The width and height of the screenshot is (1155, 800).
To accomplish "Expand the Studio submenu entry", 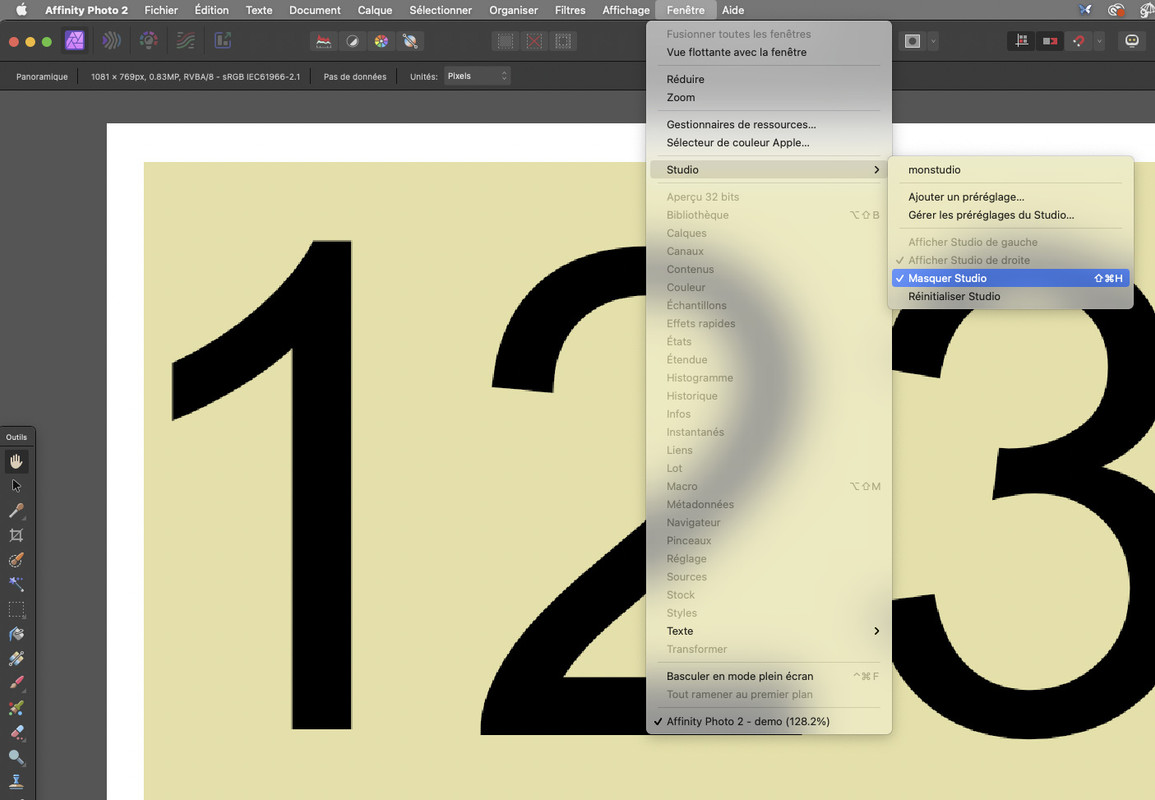I will coord(769,169).
